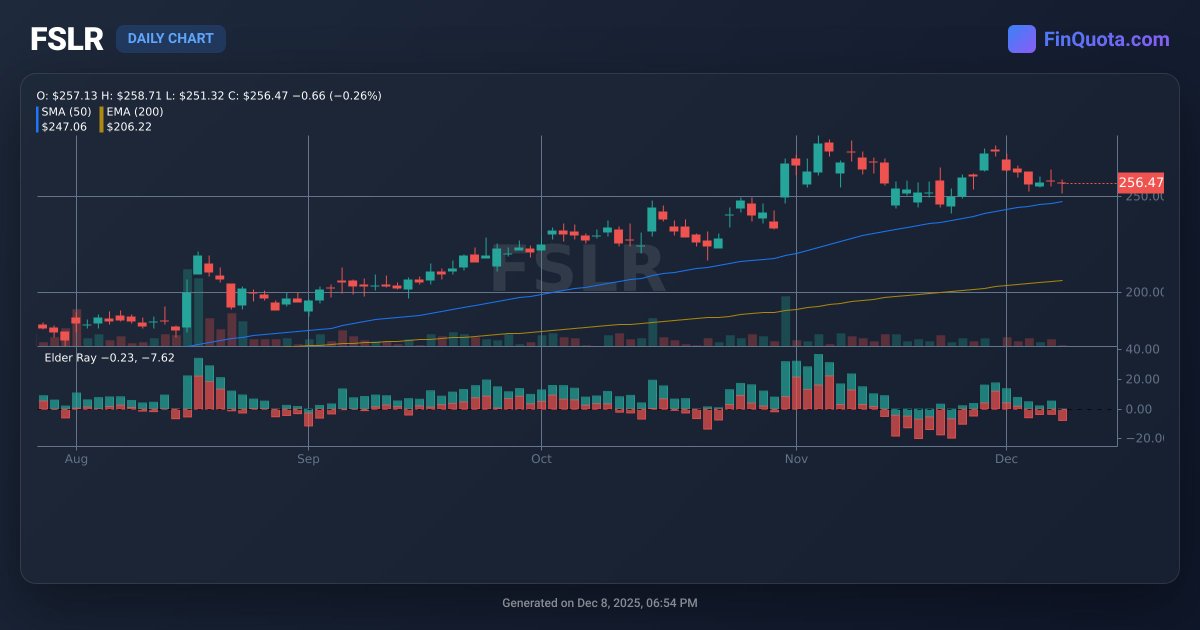Screen dimensions: 1200x630
Task: Click the generated timestamp footer text
Action: tap(600, 602)
